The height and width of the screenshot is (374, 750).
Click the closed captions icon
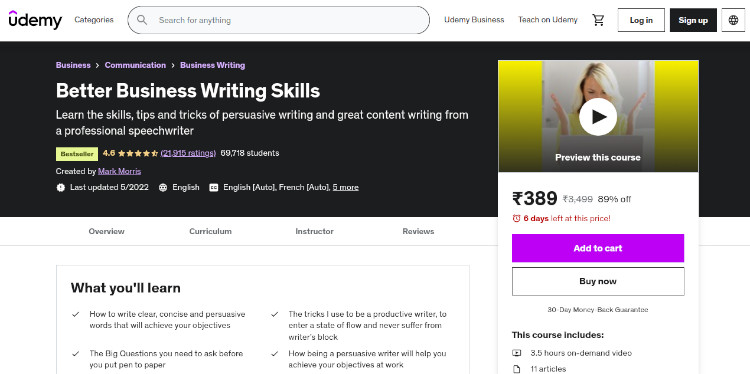[x=214, y=187]
